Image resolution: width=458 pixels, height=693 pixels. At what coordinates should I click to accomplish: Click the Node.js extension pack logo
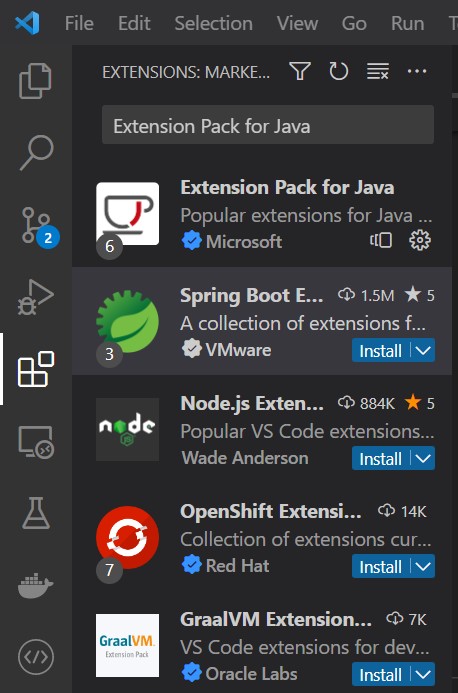127,429
